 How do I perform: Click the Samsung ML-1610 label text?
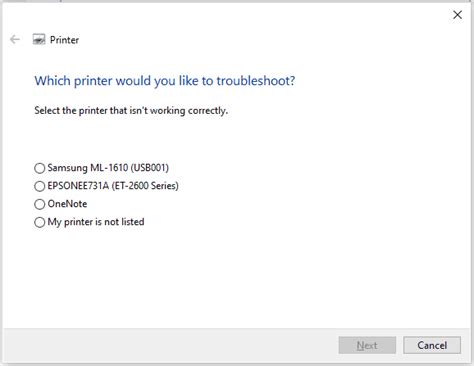pos(88,168)
